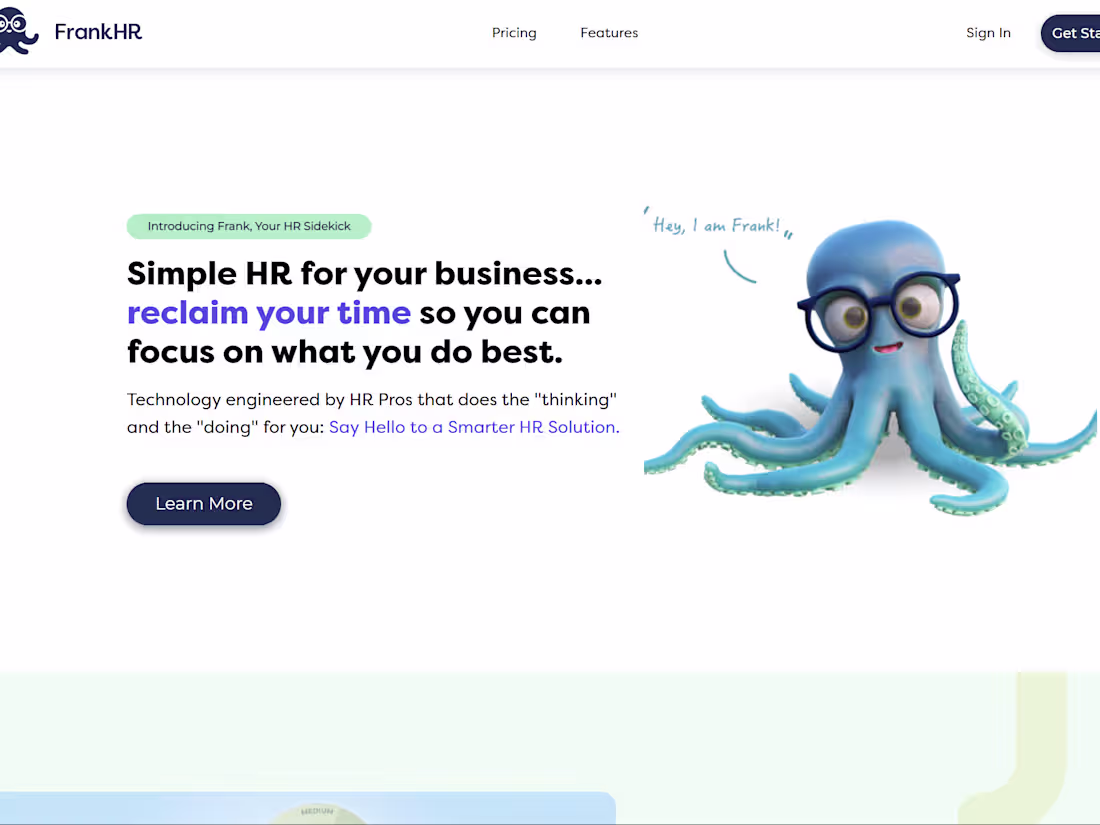Click the Learn More button
1100x825 pixels.
point(203,503)
